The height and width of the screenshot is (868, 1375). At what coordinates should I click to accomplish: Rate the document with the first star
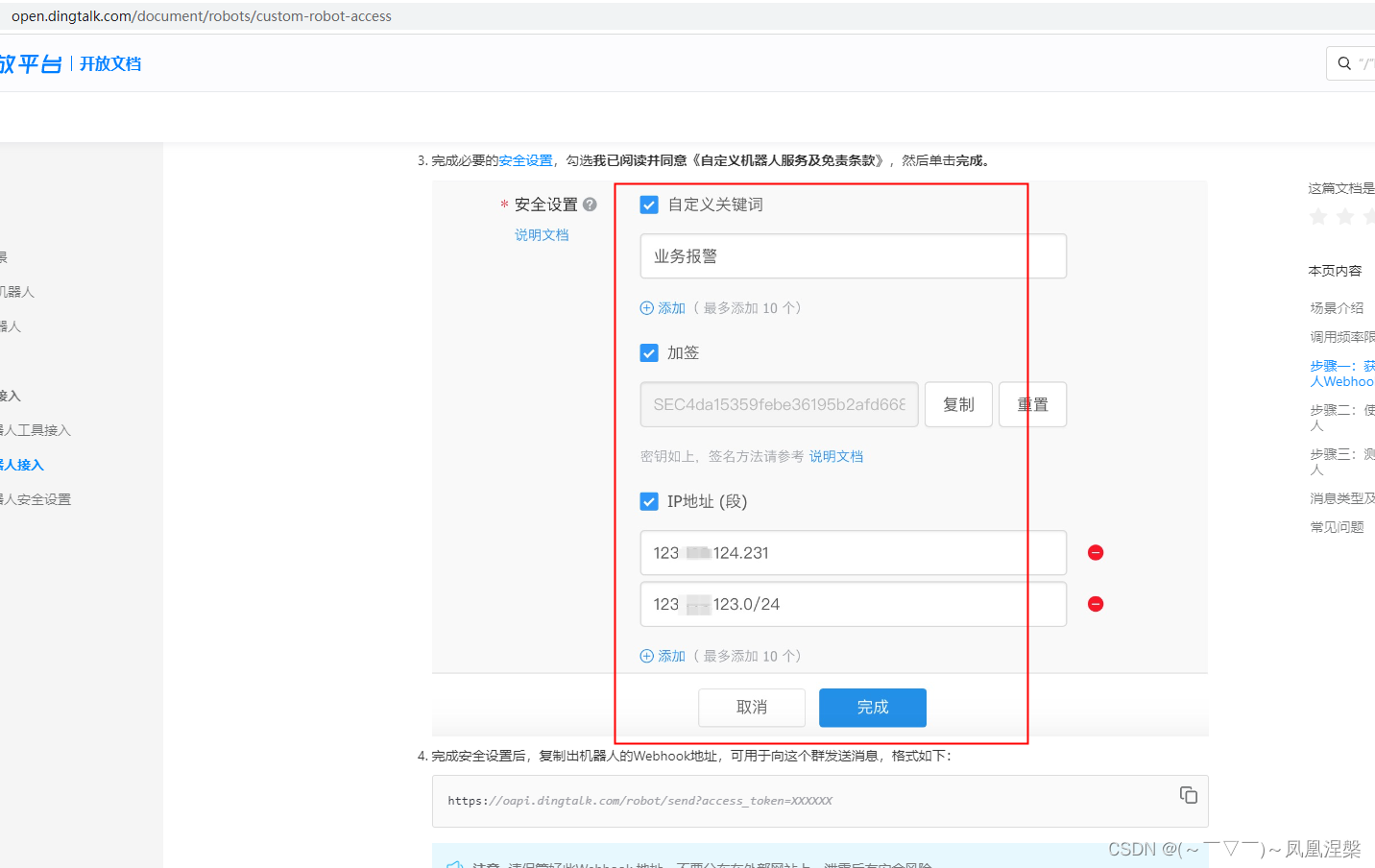pyautogui.click(x=1318, y=217)
